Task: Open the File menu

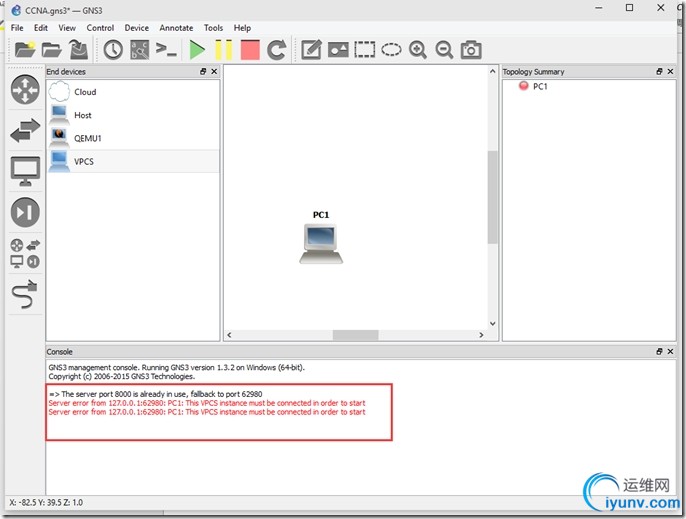Action: [17, 28]
